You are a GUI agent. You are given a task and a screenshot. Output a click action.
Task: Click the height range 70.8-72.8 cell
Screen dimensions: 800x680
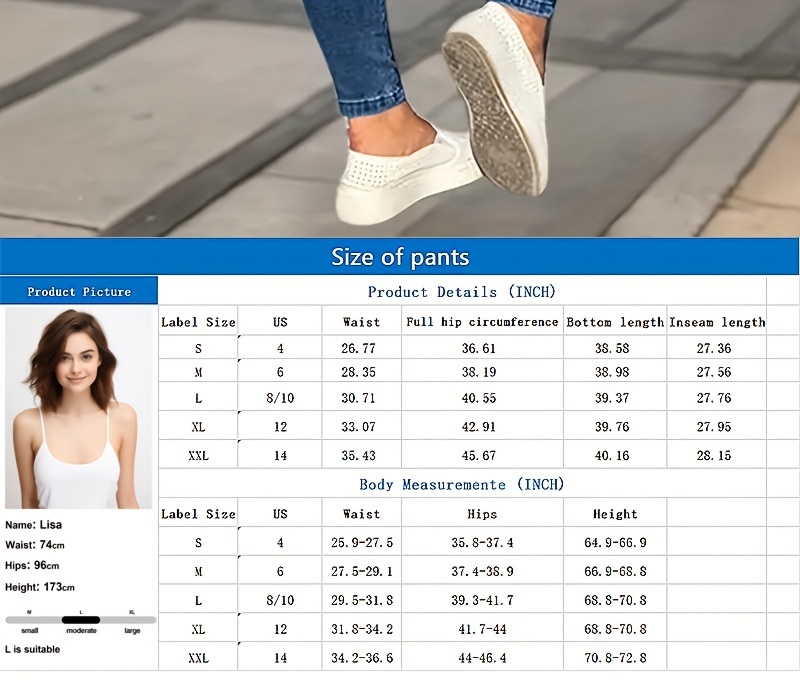(615, 658)
